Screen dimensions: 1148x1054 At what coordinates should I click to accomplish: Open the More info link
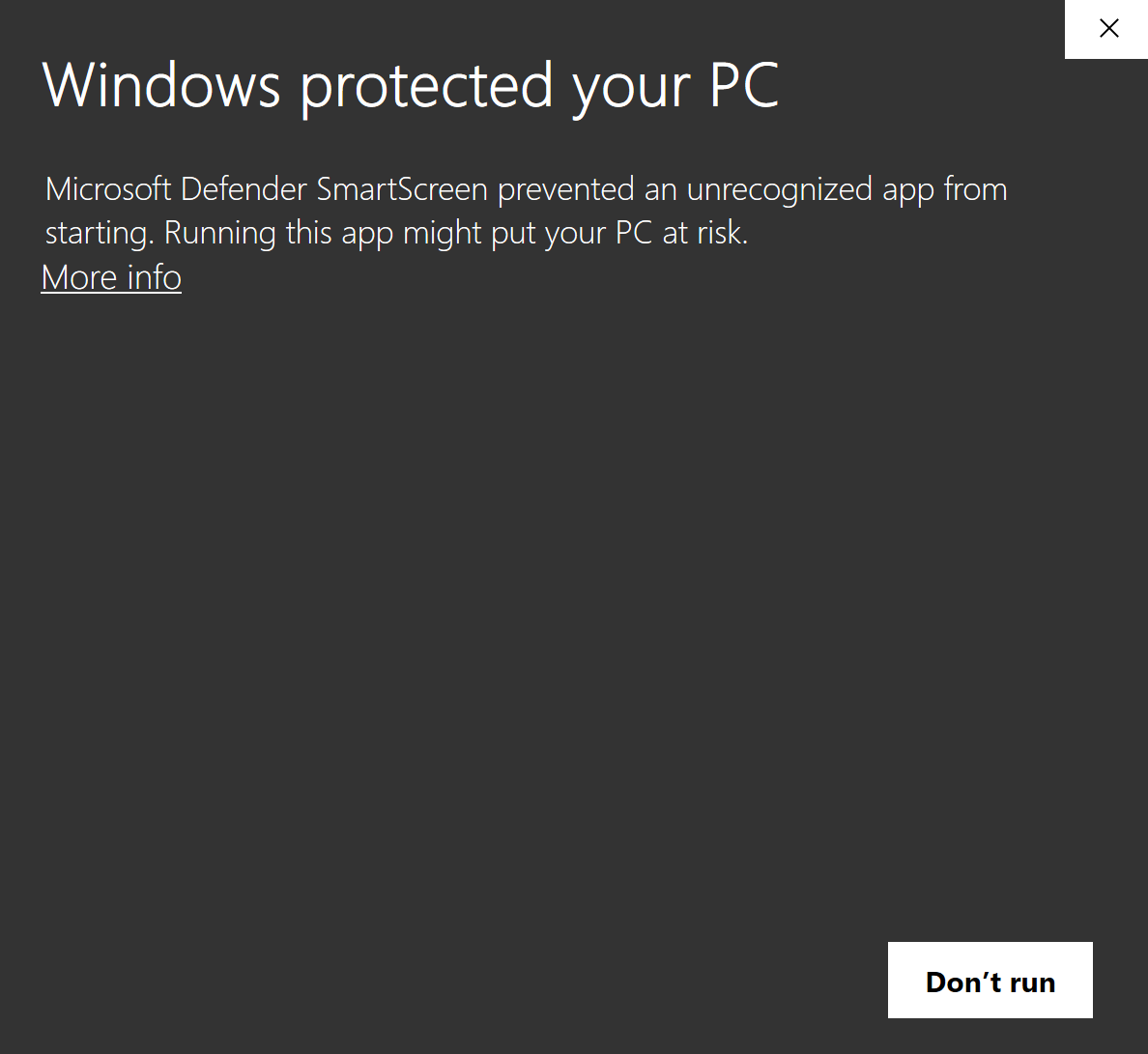pos(111,278)
